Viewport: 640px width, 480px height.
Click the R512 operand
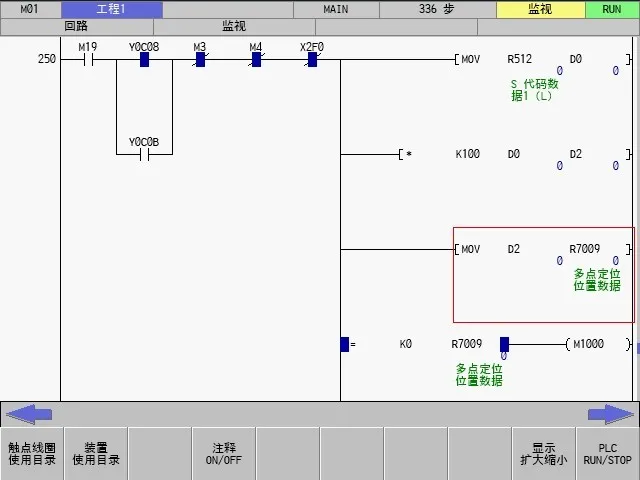pyautogui.click(x=519, y=60)
